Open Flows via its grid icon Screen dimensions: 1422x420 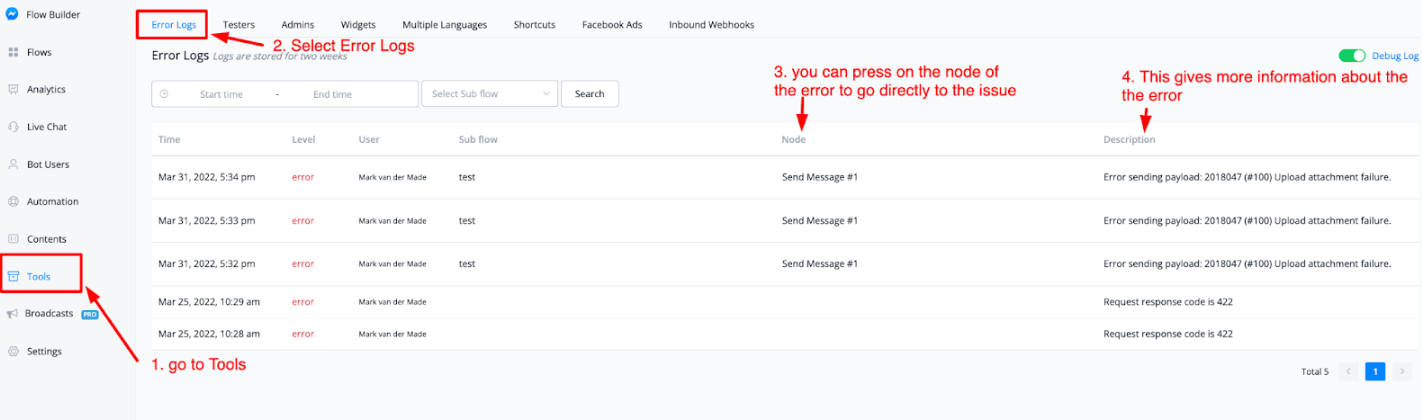[x=13, y=52]
